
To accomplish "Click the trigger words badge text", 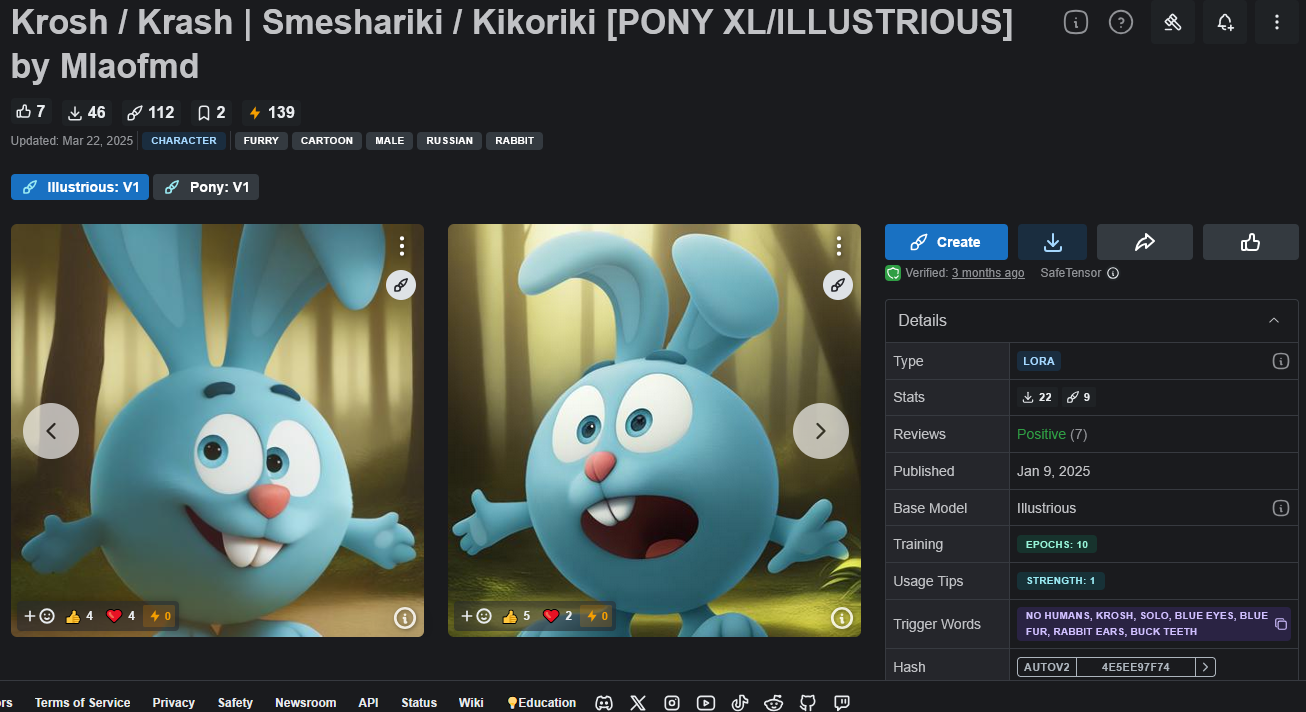I will point(1146,624).
